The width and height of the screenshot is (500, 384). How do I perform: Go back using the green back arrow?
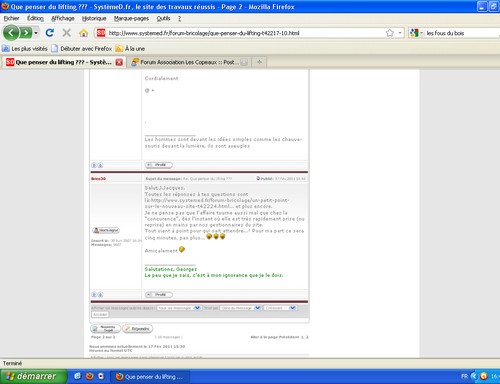pyautogui.click(x=11, y=33)
